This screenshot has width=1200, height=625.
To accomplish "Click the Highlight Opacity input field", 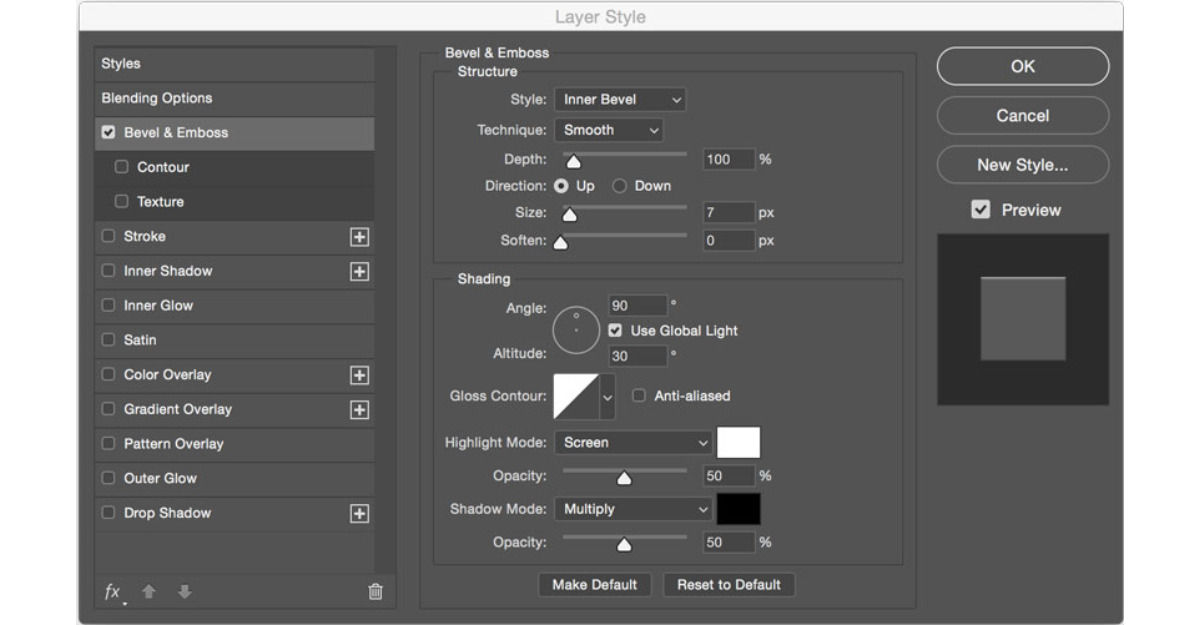I will [728, 476].
